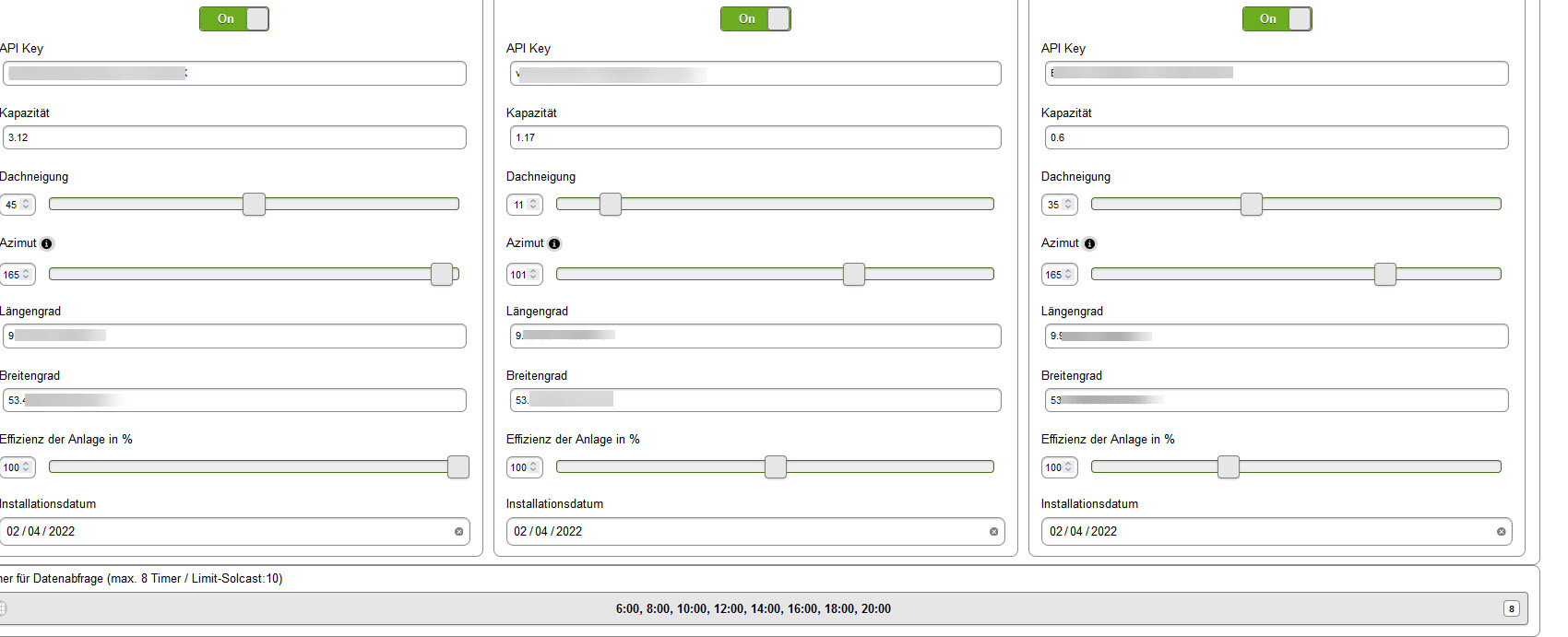This screenshot has width=1568, height=637.
Task: Click Dachneigung slider handle in middle panel
Action: coord(611,205)
